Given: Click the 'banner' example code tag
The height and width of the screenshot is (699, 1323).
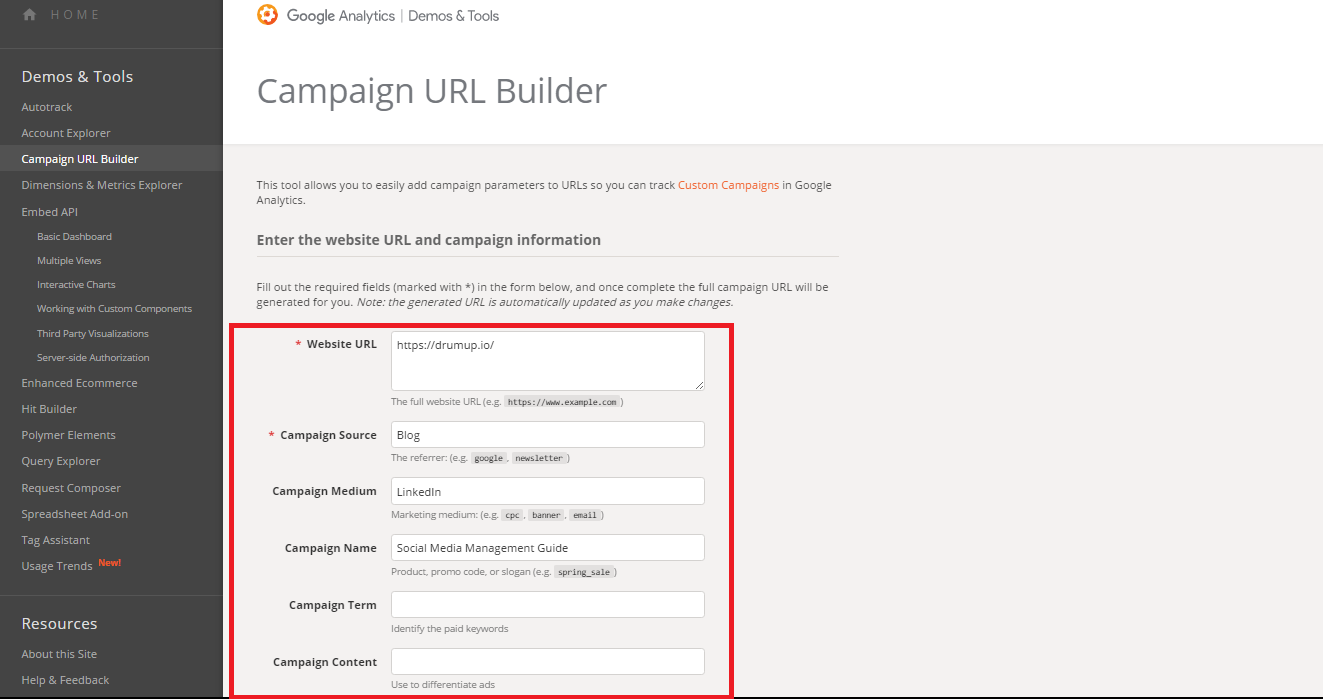Looking at the screenshot, I should (x=546, y=515).
